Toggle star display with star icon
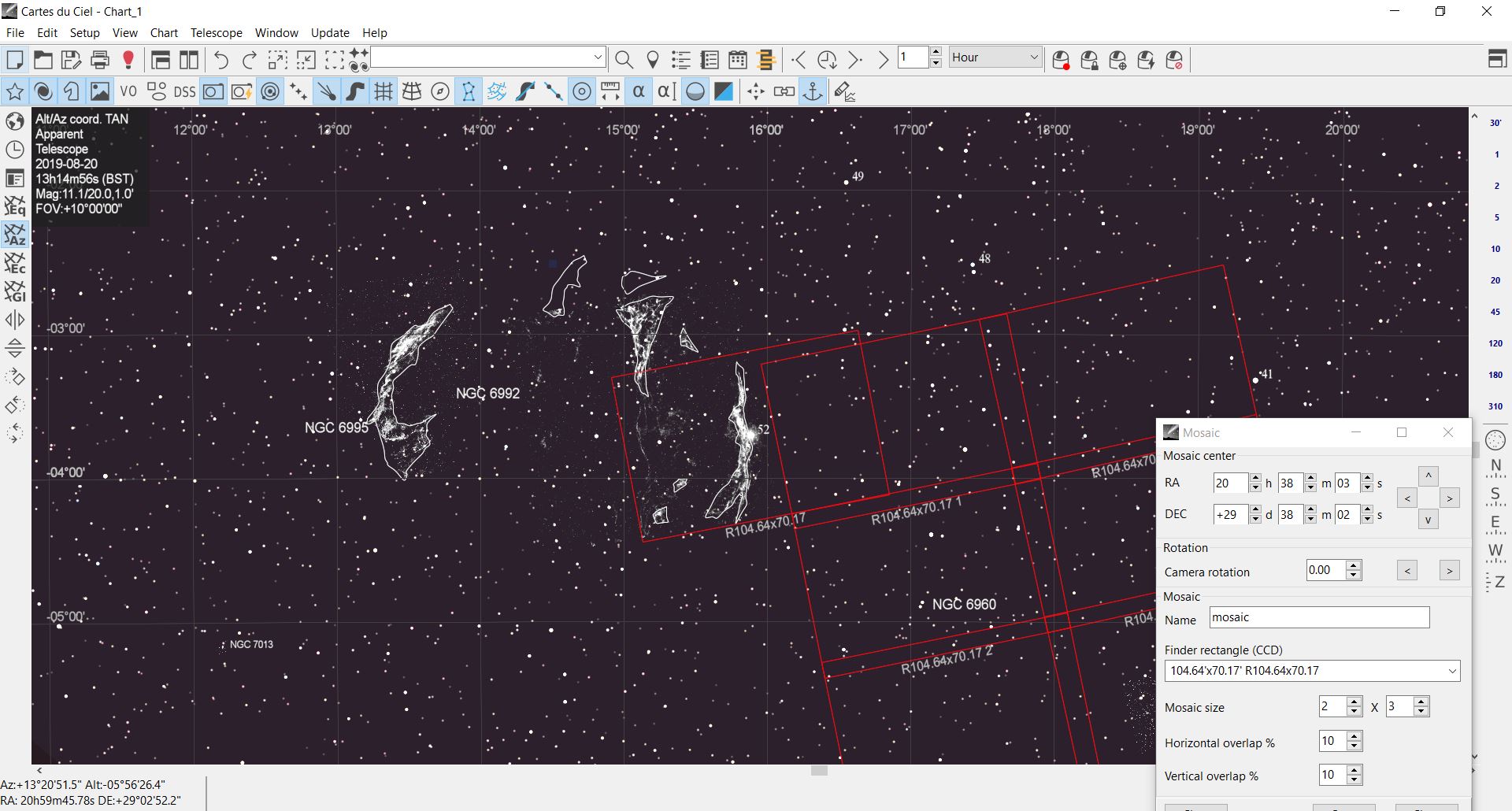Viewport: 1512px width, 811px height. 15,92
